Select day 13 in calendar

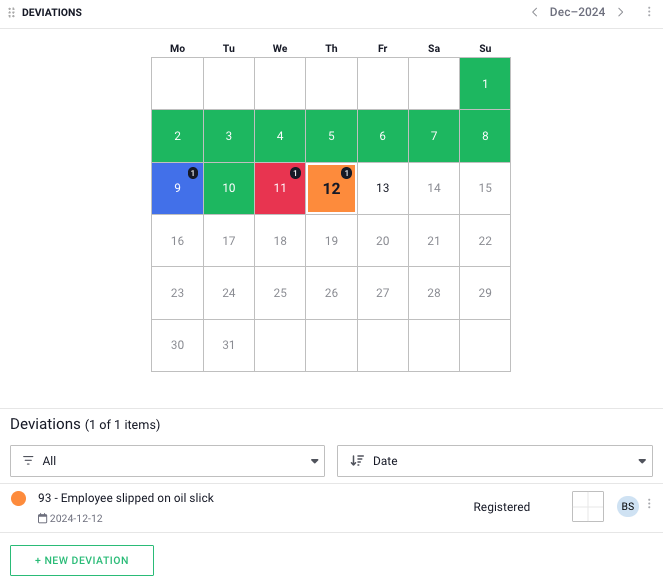point(383,188)
